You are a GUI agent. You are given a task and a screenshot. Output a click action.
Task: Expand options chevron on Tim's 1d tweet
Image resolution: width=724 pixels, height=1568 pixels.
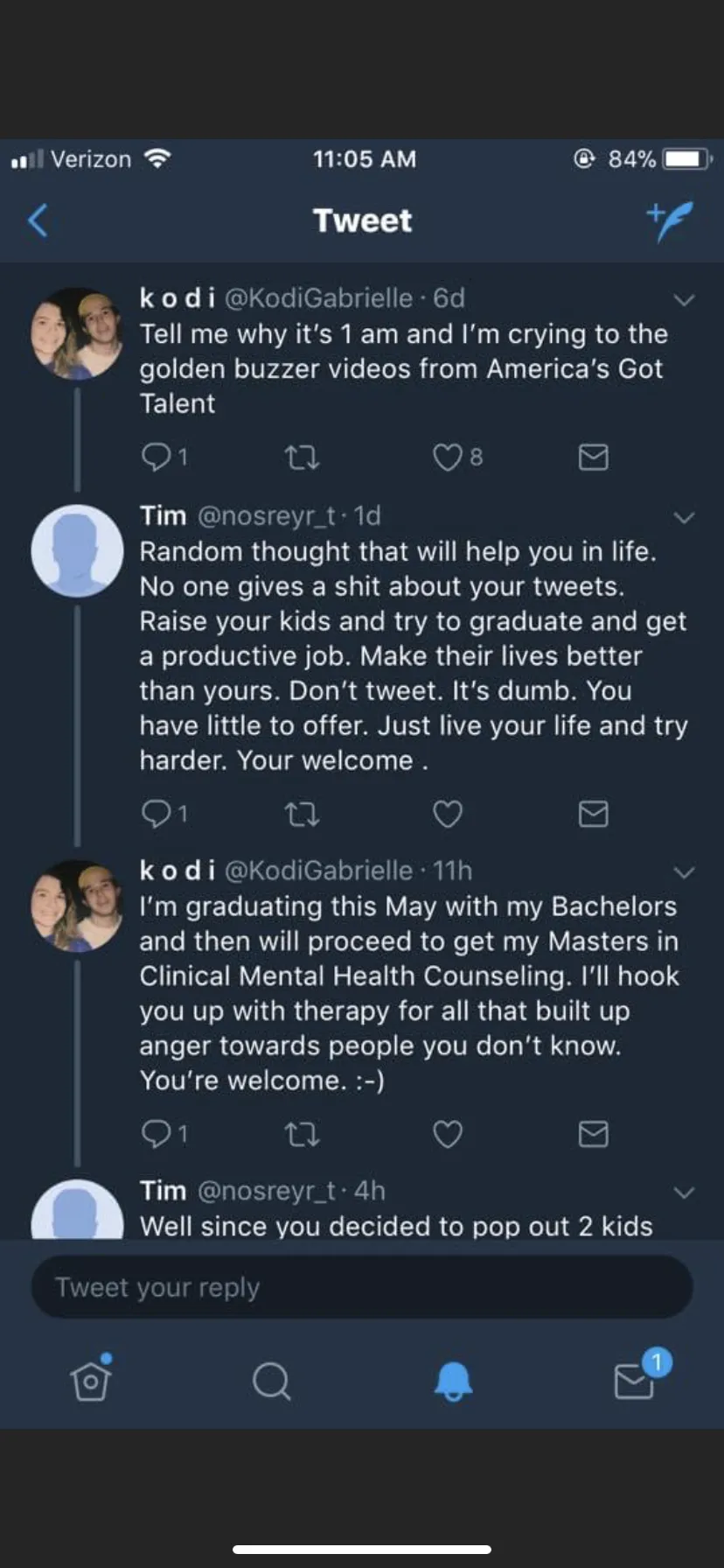click(x=684, y=517)
